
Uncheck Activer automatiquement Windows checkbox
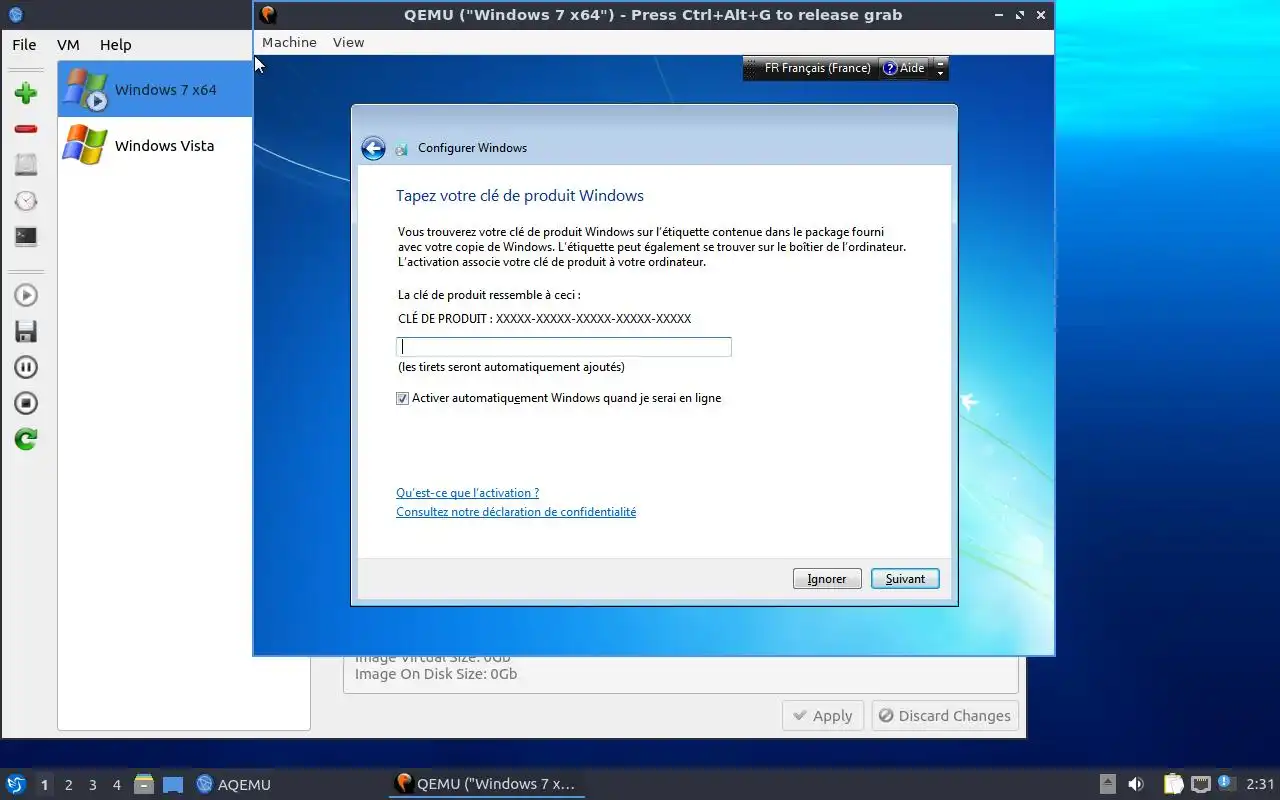[x=403, y=398]
